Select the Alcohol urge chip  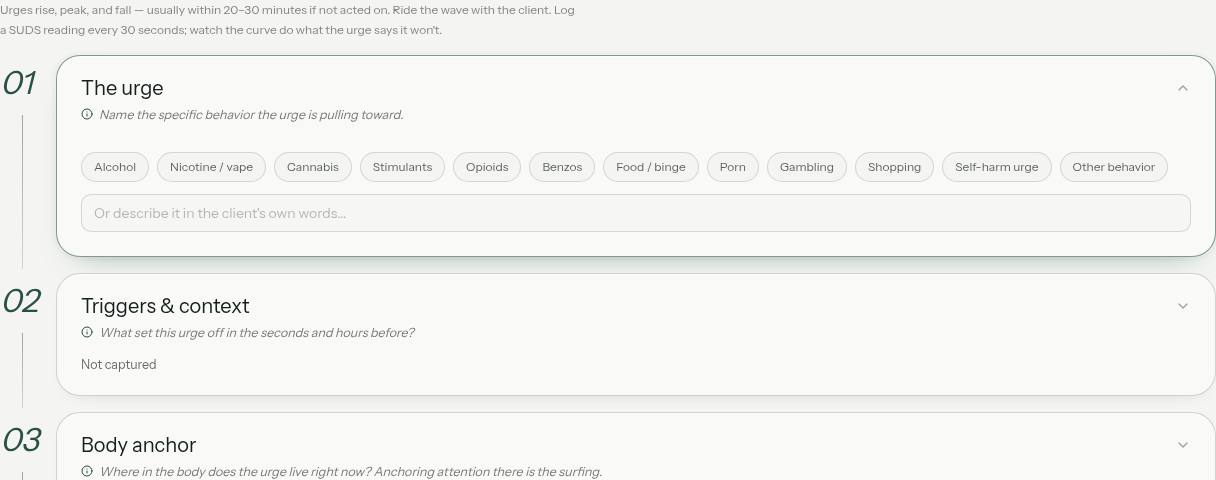[115, 167]
